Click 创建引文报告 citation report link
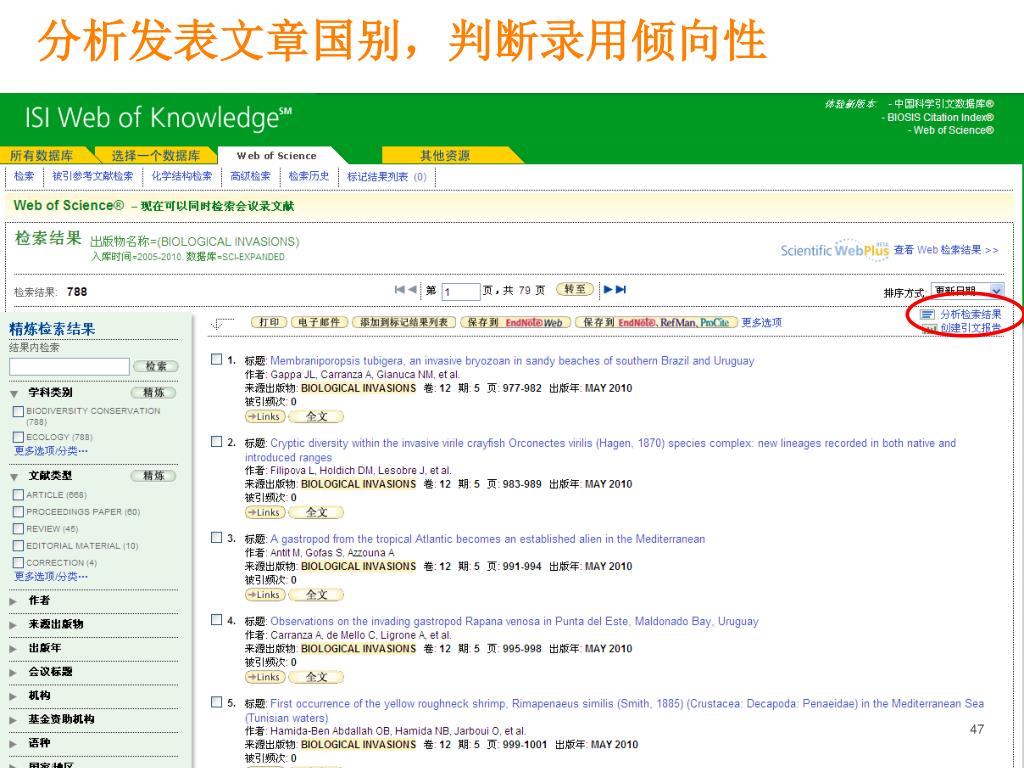The height and width of the screenshot is (768, 1024). 970,328
